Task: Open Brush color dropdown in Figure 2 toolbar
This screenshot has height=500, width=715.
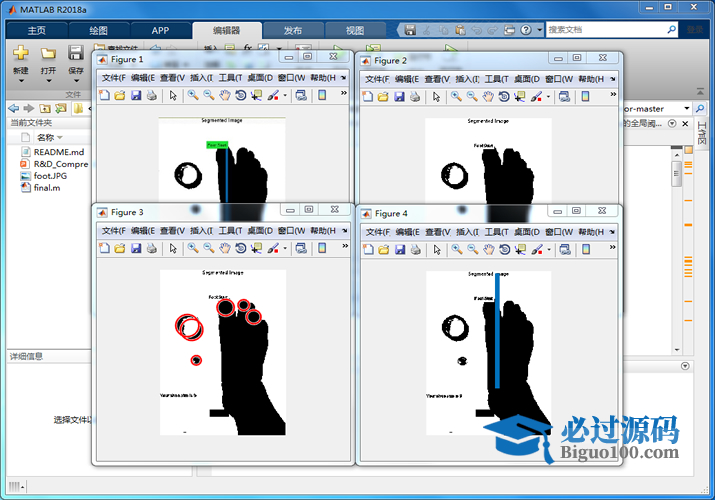Action: pos(548,97)
